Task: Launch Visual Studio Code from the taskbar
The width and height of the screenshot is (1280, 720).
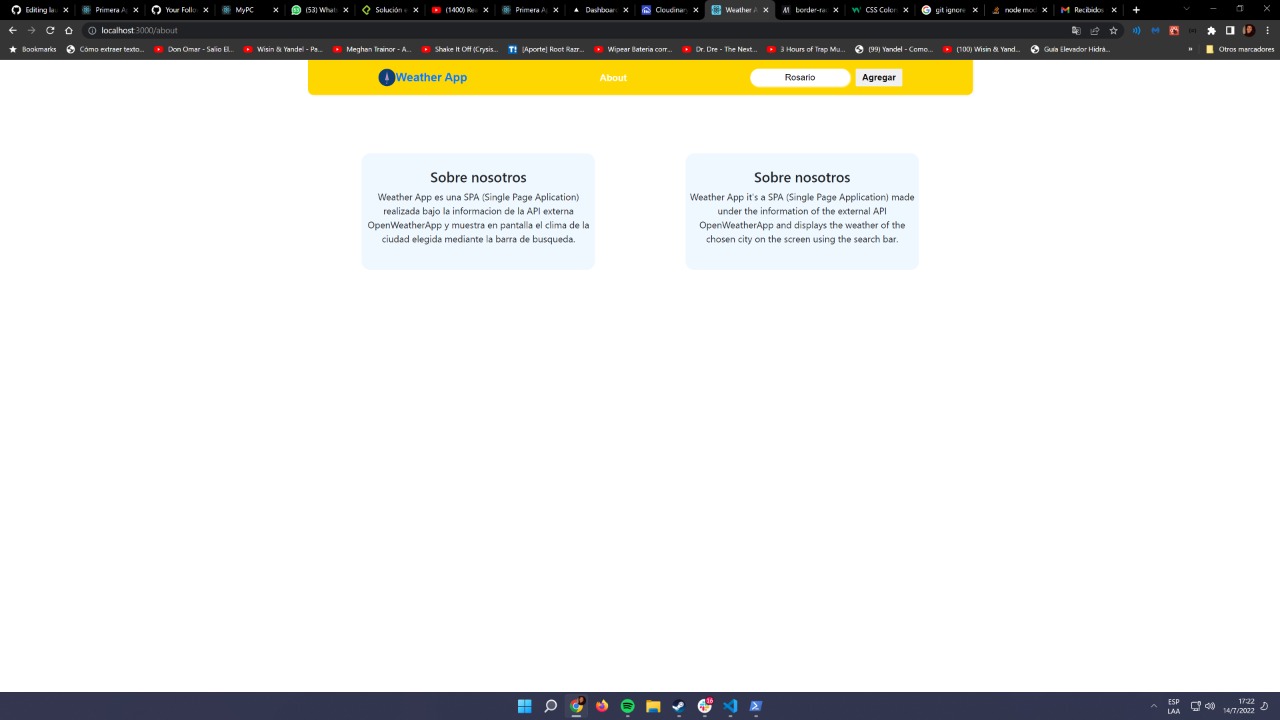Action: click(x=730, y=706)
